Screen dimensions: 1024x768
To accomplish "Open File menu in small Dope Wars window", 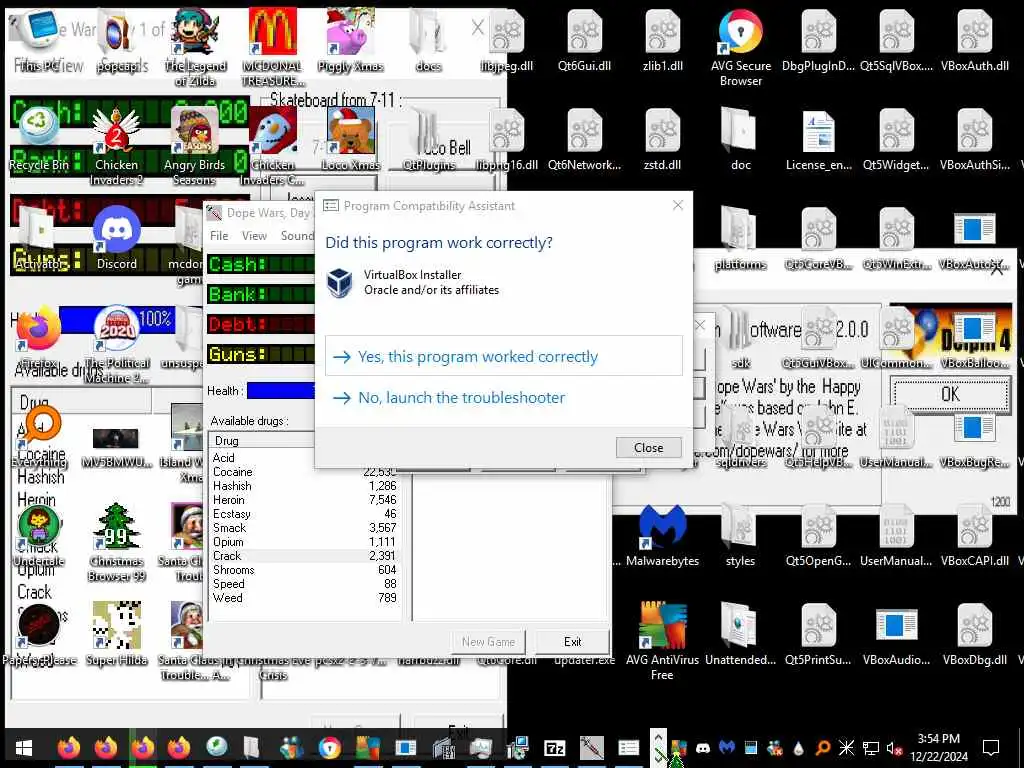I will (219, 236).
